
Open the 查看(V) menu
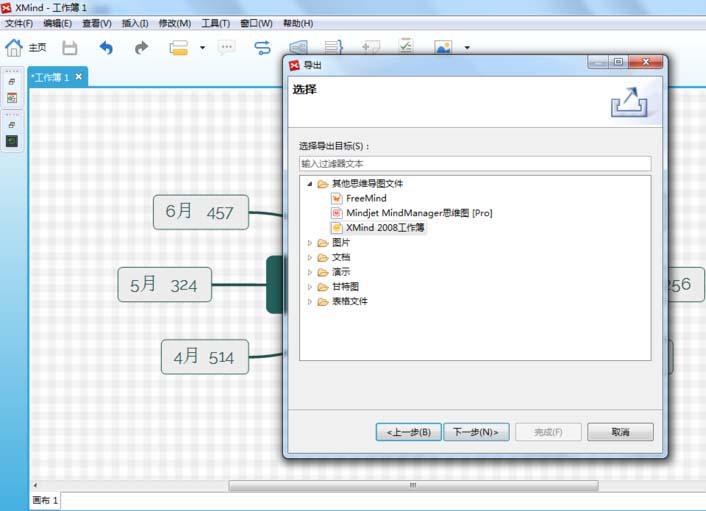coord(96,23)
